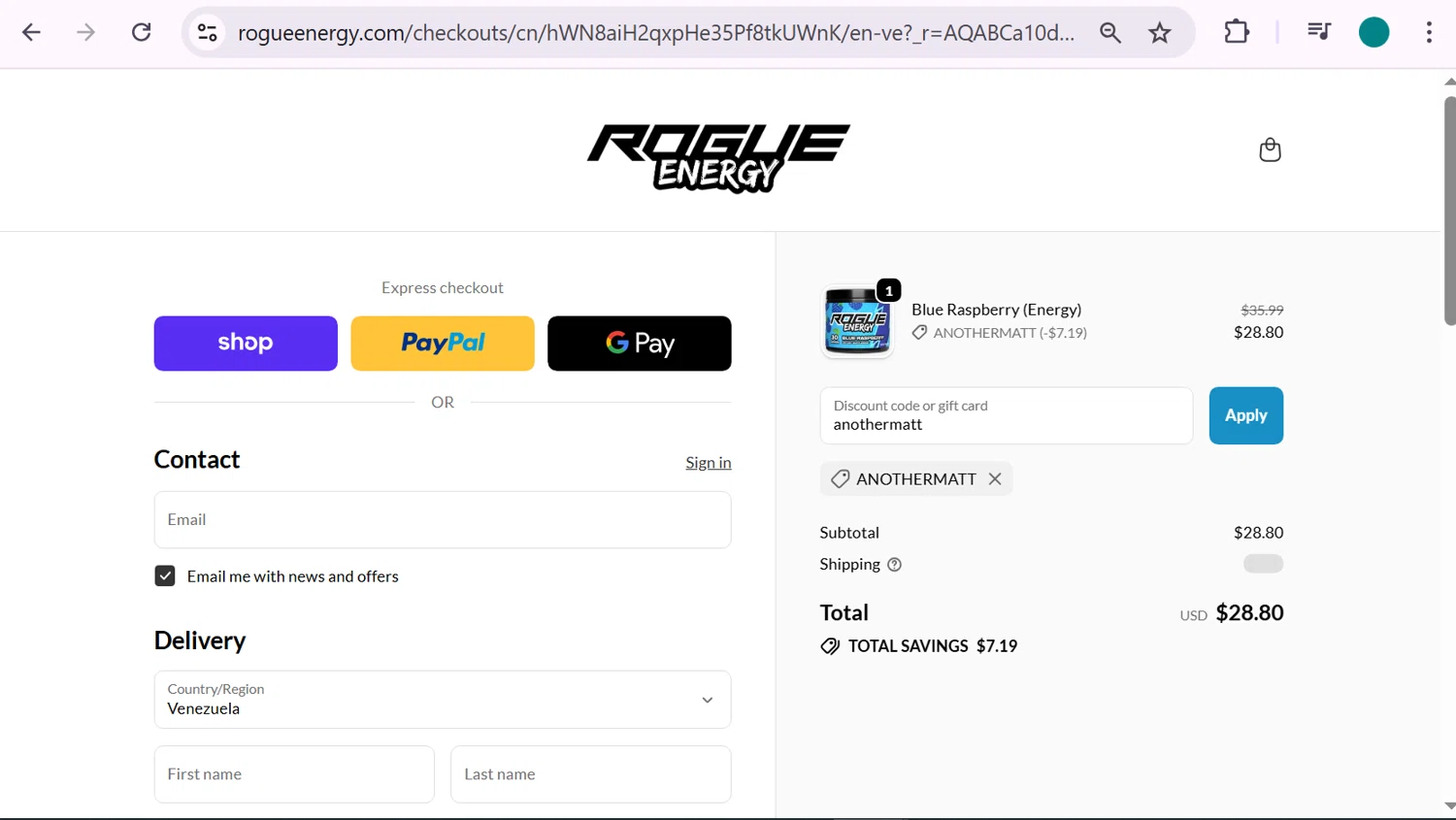Reload the checkout page

142,32
